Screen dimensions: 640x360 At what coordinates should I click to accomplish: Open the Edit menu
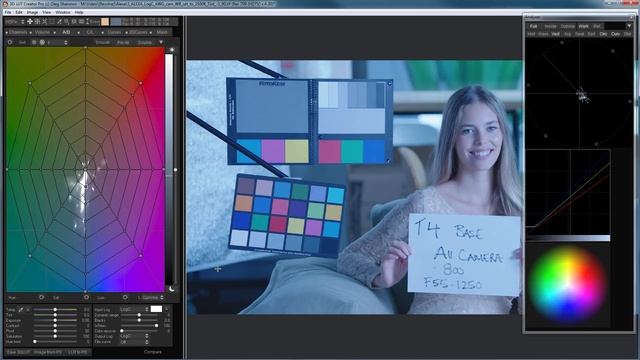[19, 12]
